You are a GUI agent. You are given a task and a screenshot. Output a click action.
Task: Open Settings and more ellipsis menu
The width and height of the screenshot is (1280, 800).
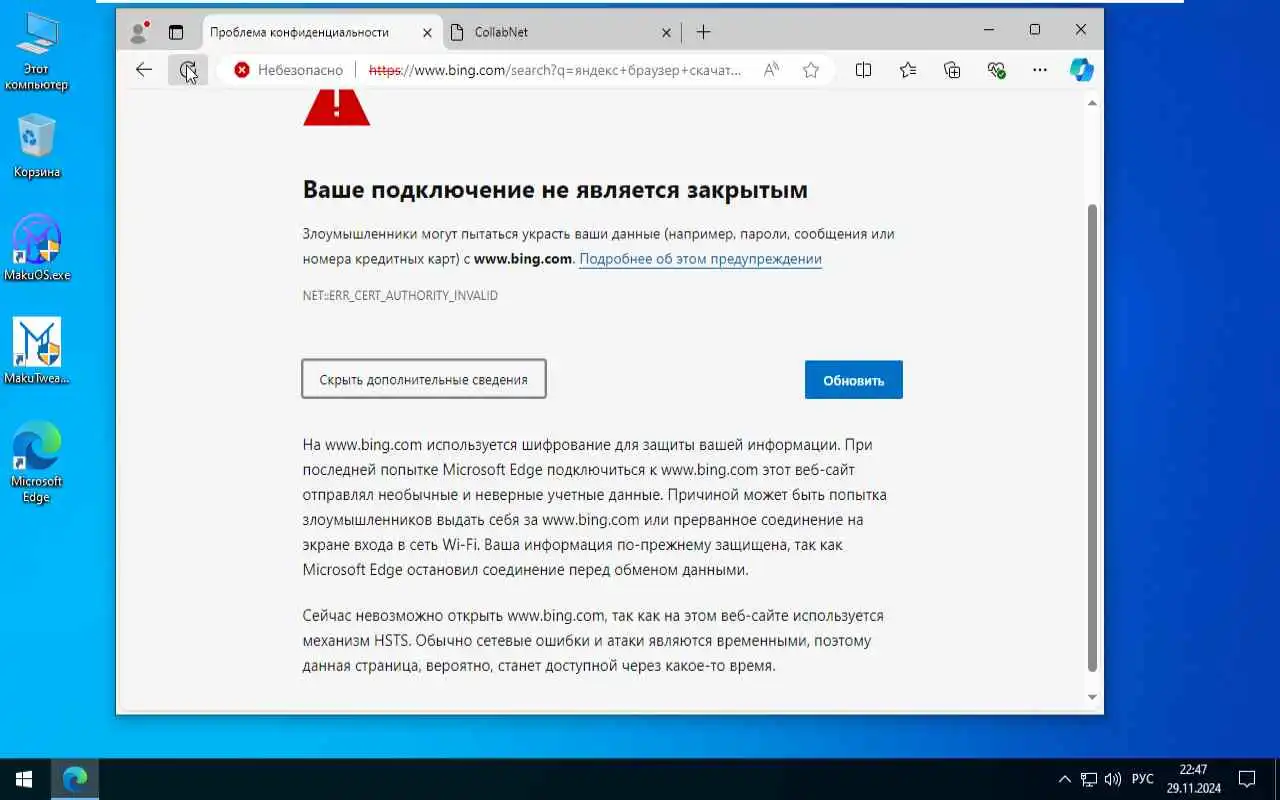click(1040, 70)
